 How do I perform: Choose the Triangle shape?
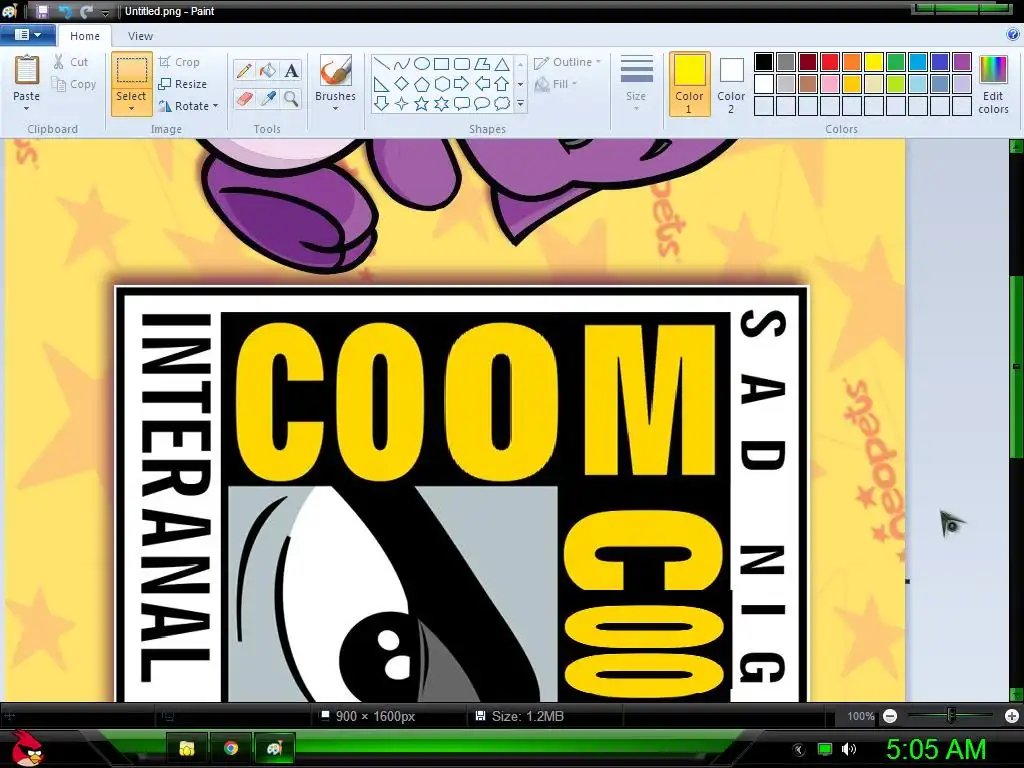(502, 64)
